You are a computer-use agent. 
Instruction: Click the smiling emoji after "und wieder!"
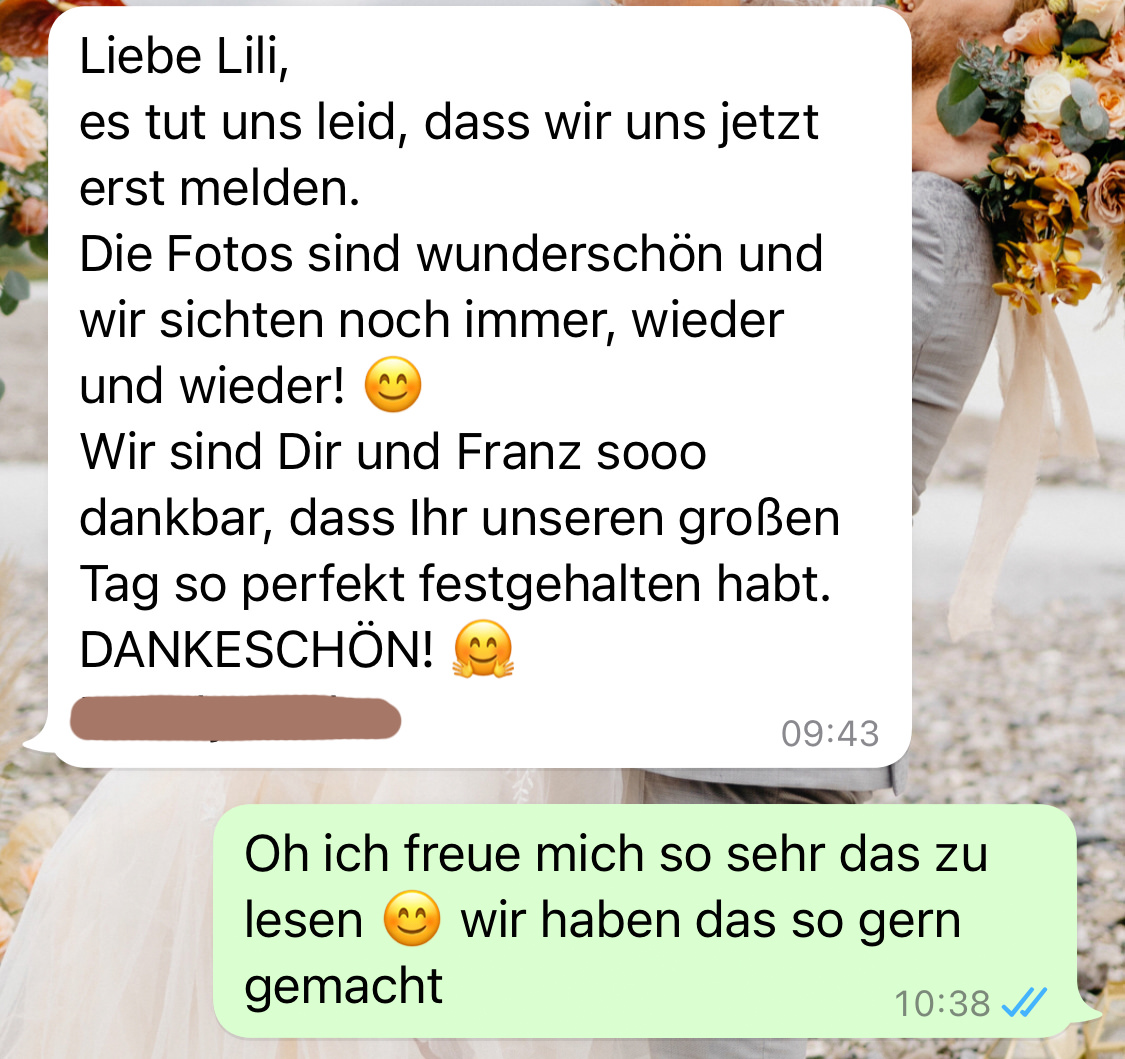(392, 385)
